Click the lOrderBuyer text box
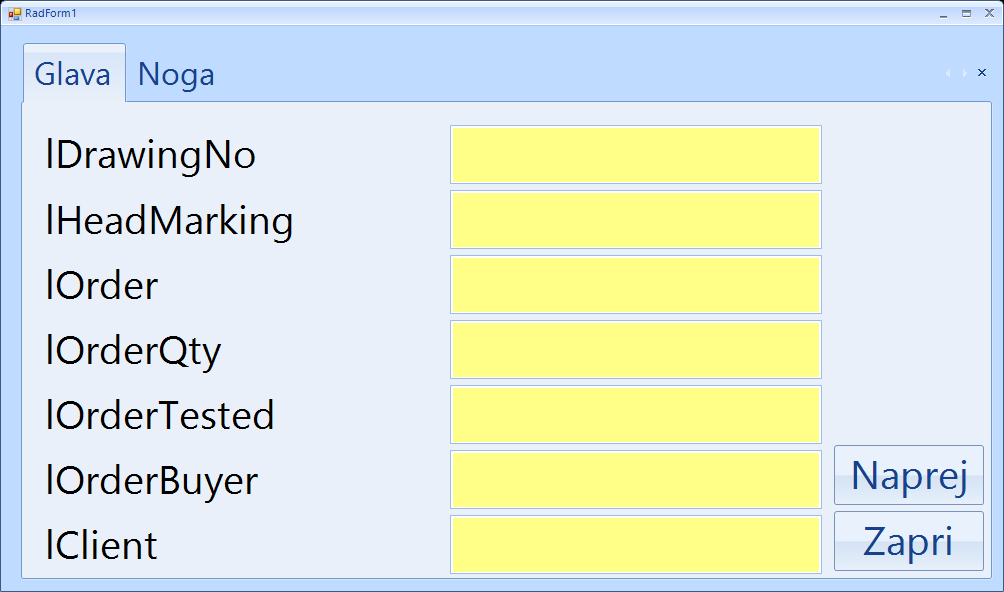This screenshot has width=1004, height=592. (635, 480)
